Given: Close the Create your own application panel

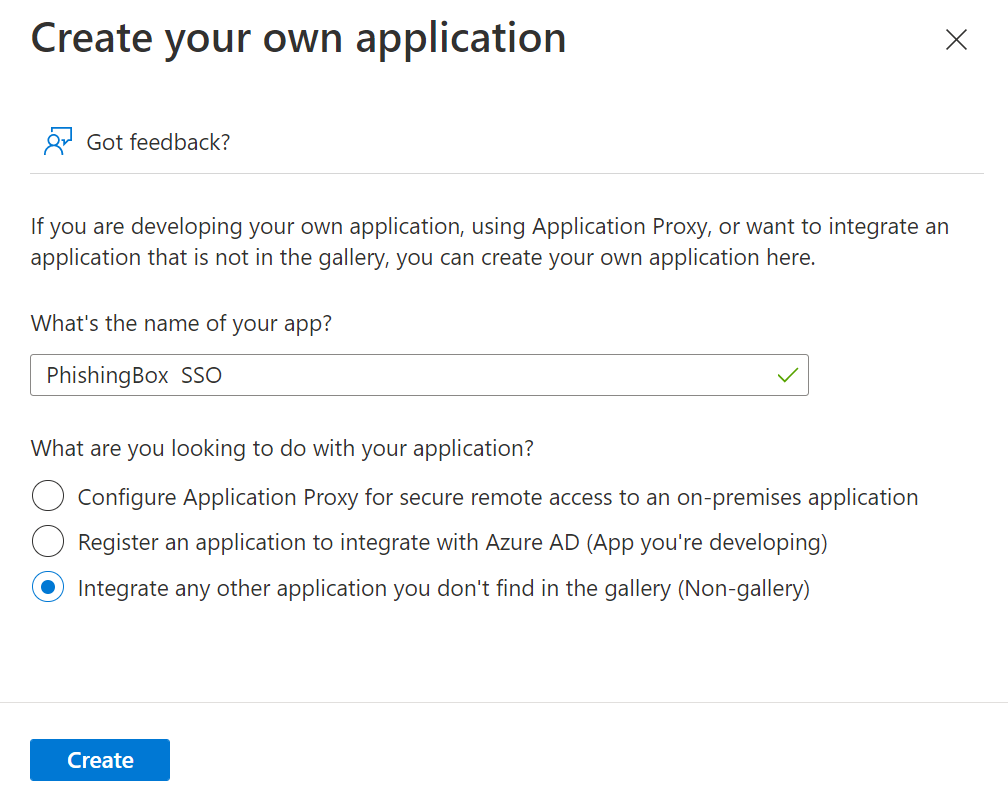Looking at the screenshot, I should 956,40.
